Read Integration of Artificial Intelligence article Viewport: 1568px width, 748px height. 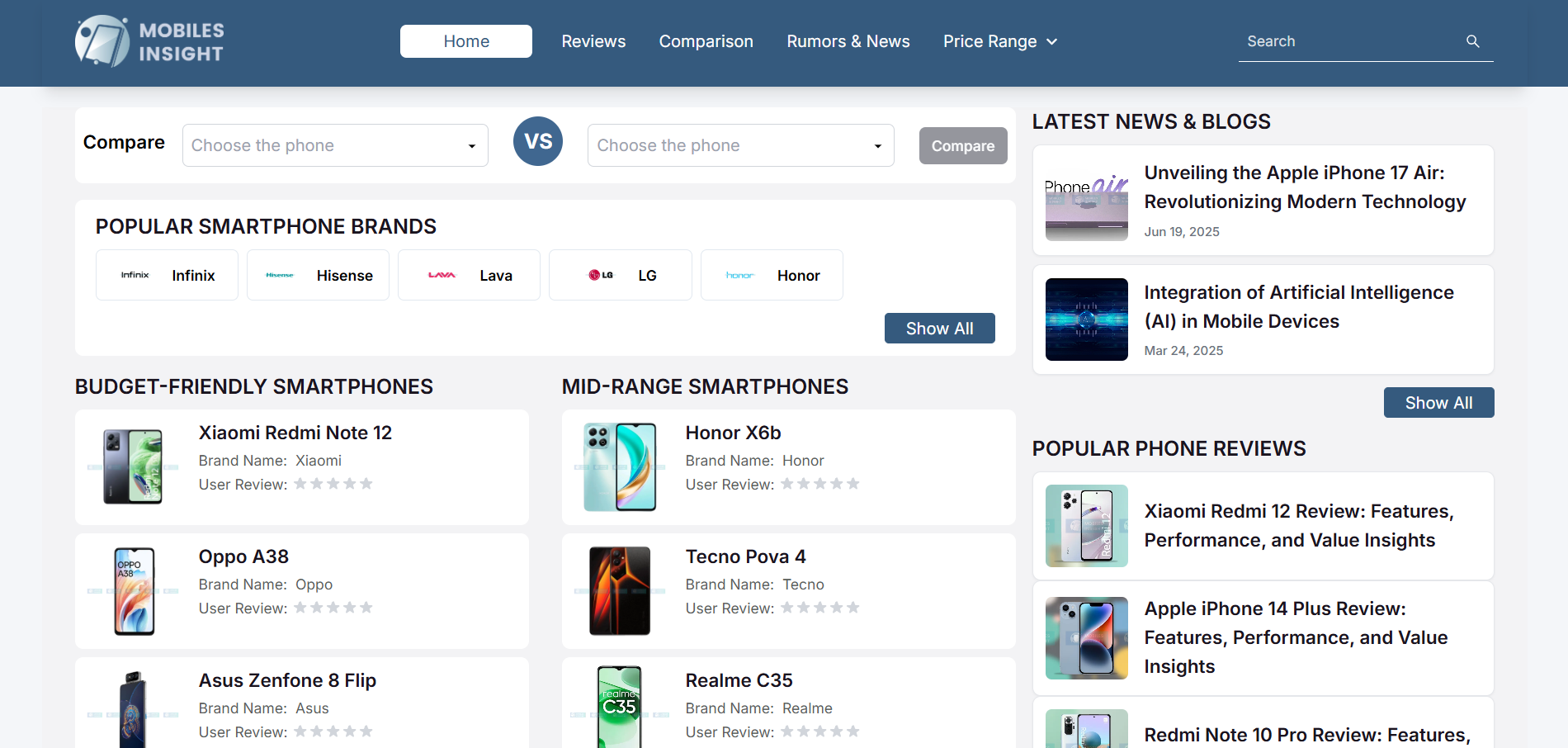point(1299,307)
